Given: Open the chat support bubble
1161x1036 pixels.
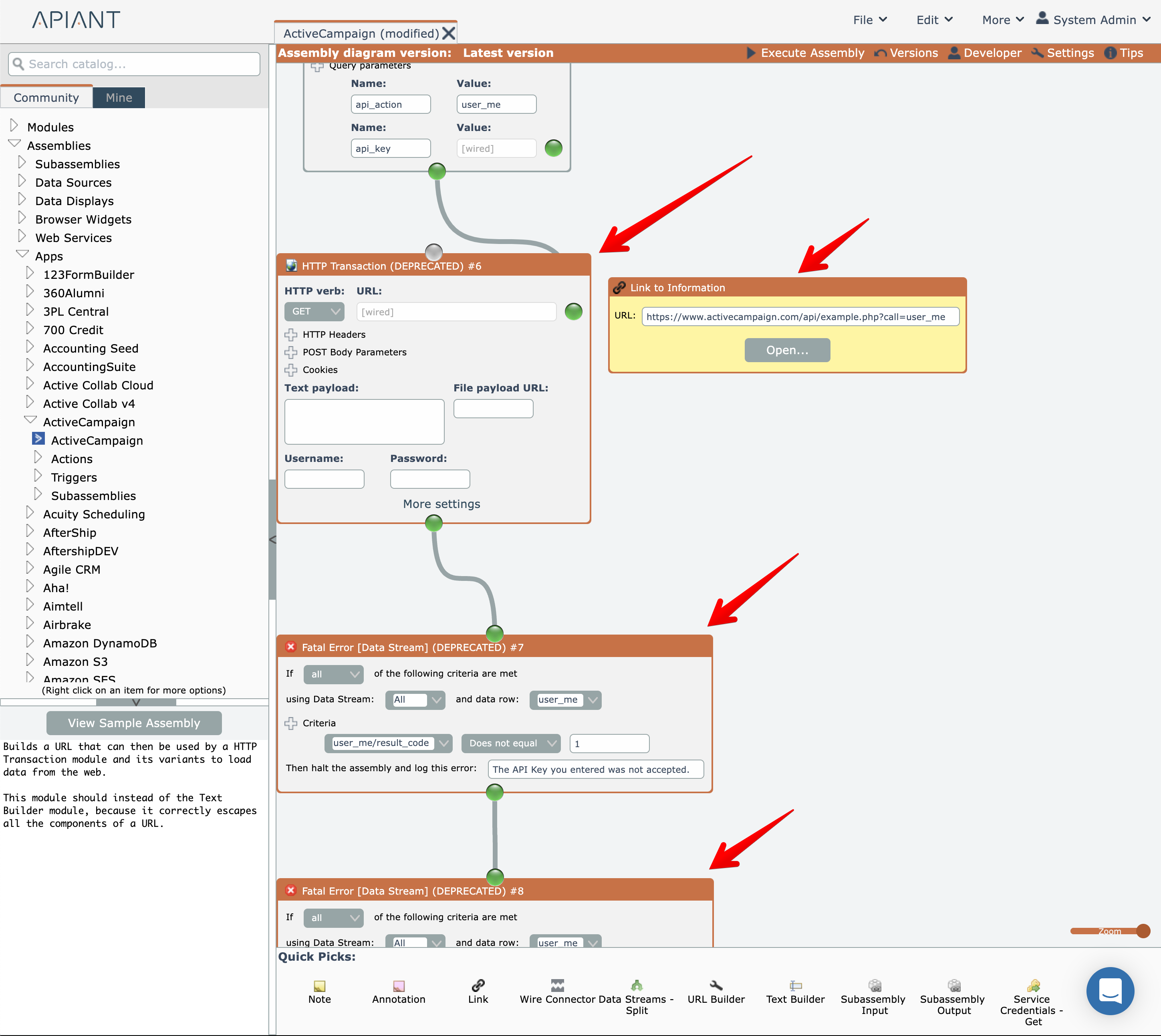Looking at the screenshot, I should pos(1109,991).
